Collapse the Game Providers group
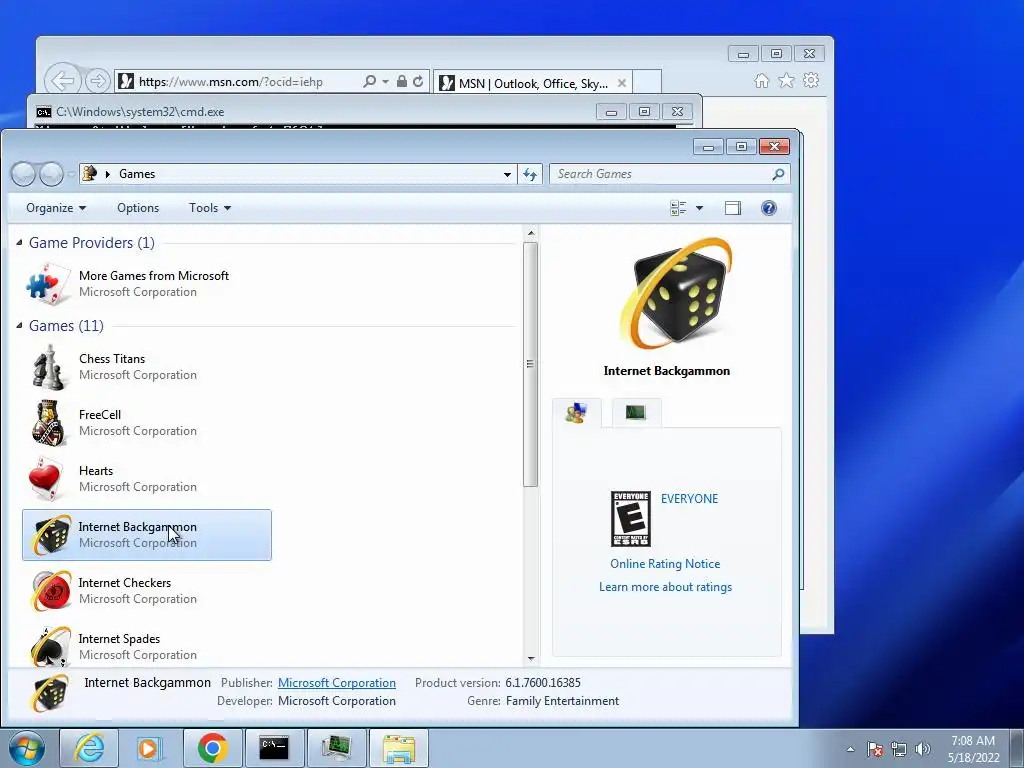 tap(19, 243)
